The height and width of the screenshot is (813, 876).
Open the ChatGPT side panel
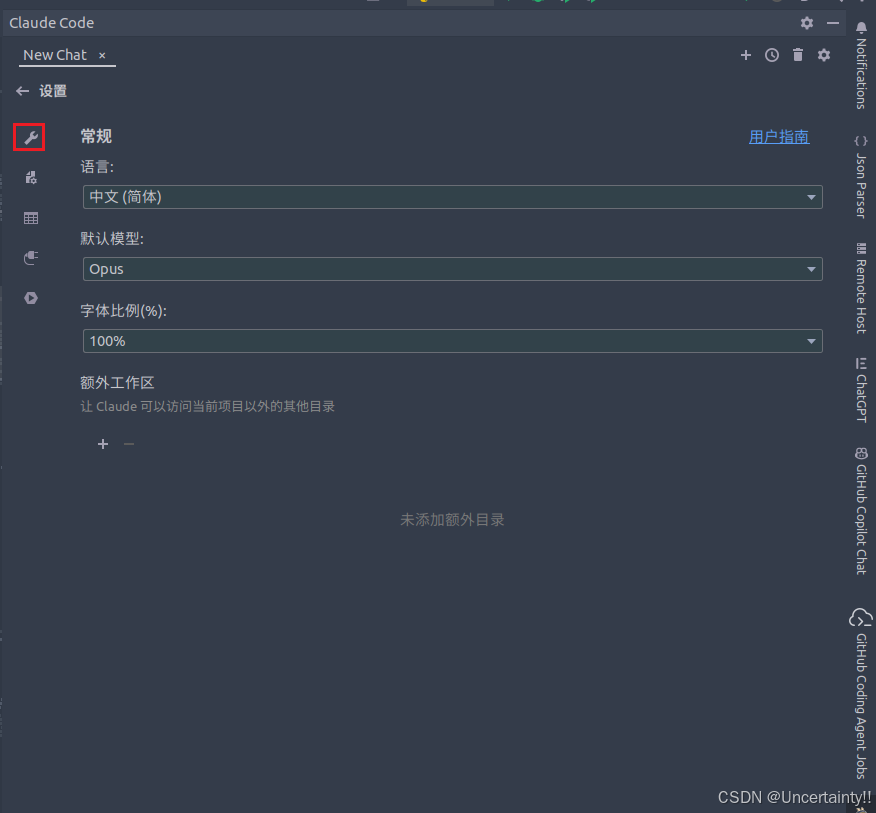(x=861, y=390)
